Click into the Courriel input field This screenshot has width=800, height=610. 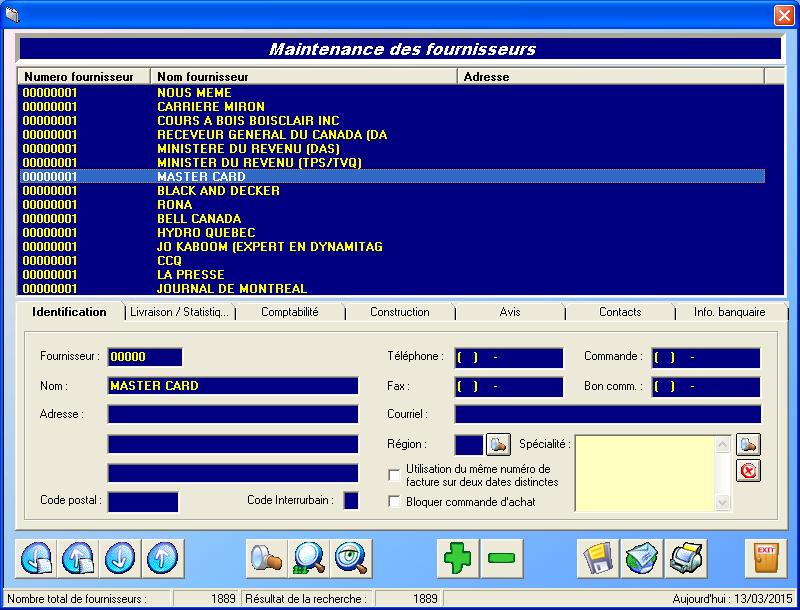click(x=607, y=414)
